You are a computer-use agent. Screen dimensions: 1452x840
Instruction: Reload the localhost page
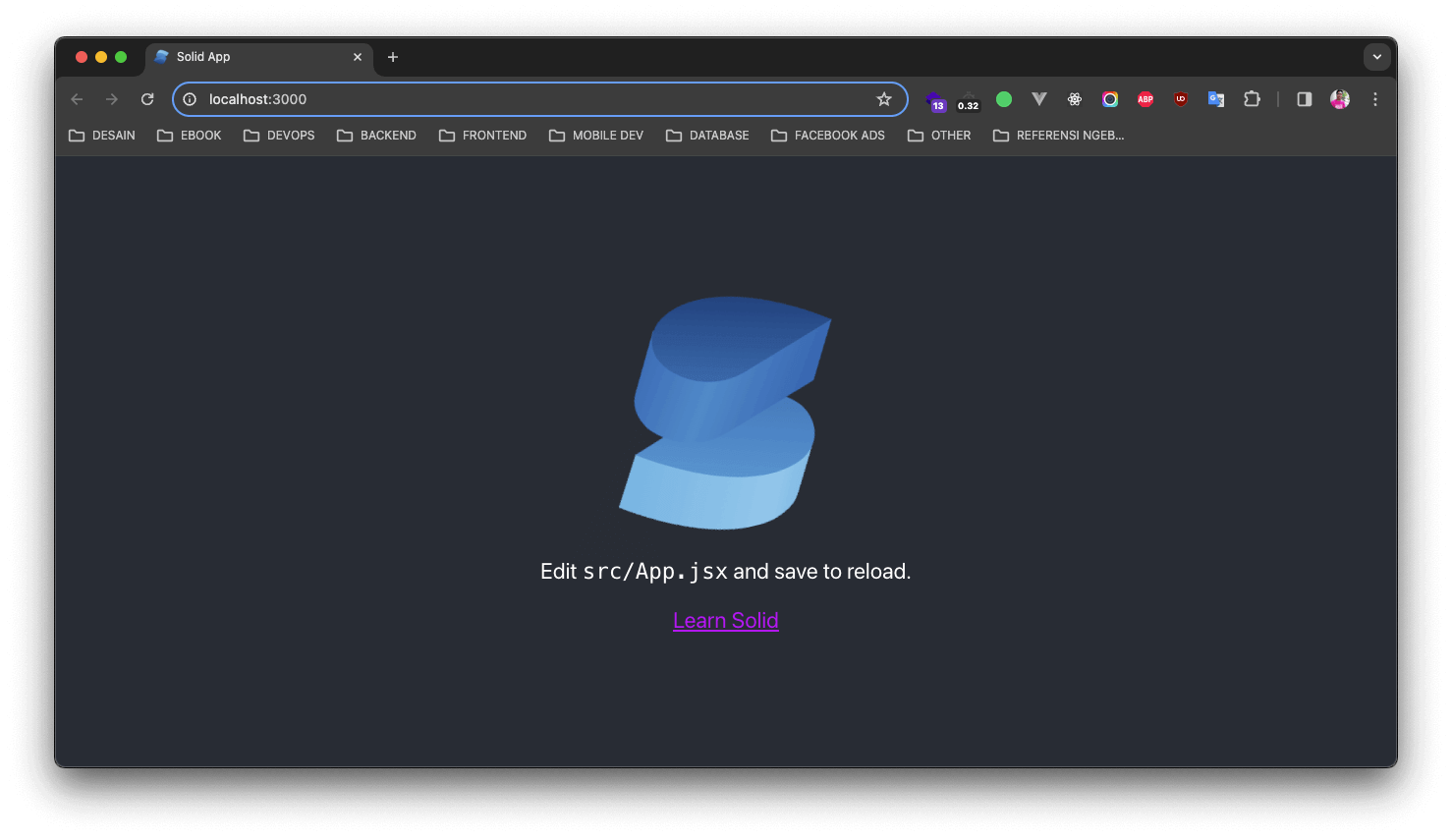[147, 99]
